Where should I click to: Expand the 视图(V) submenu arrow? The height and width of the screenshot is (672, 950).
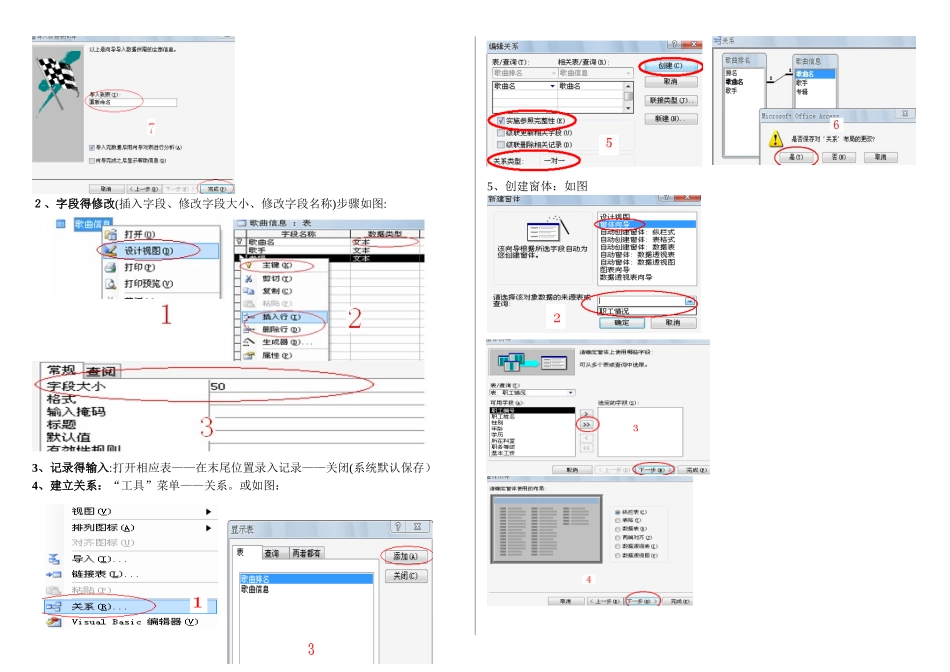tap(208, 511)
